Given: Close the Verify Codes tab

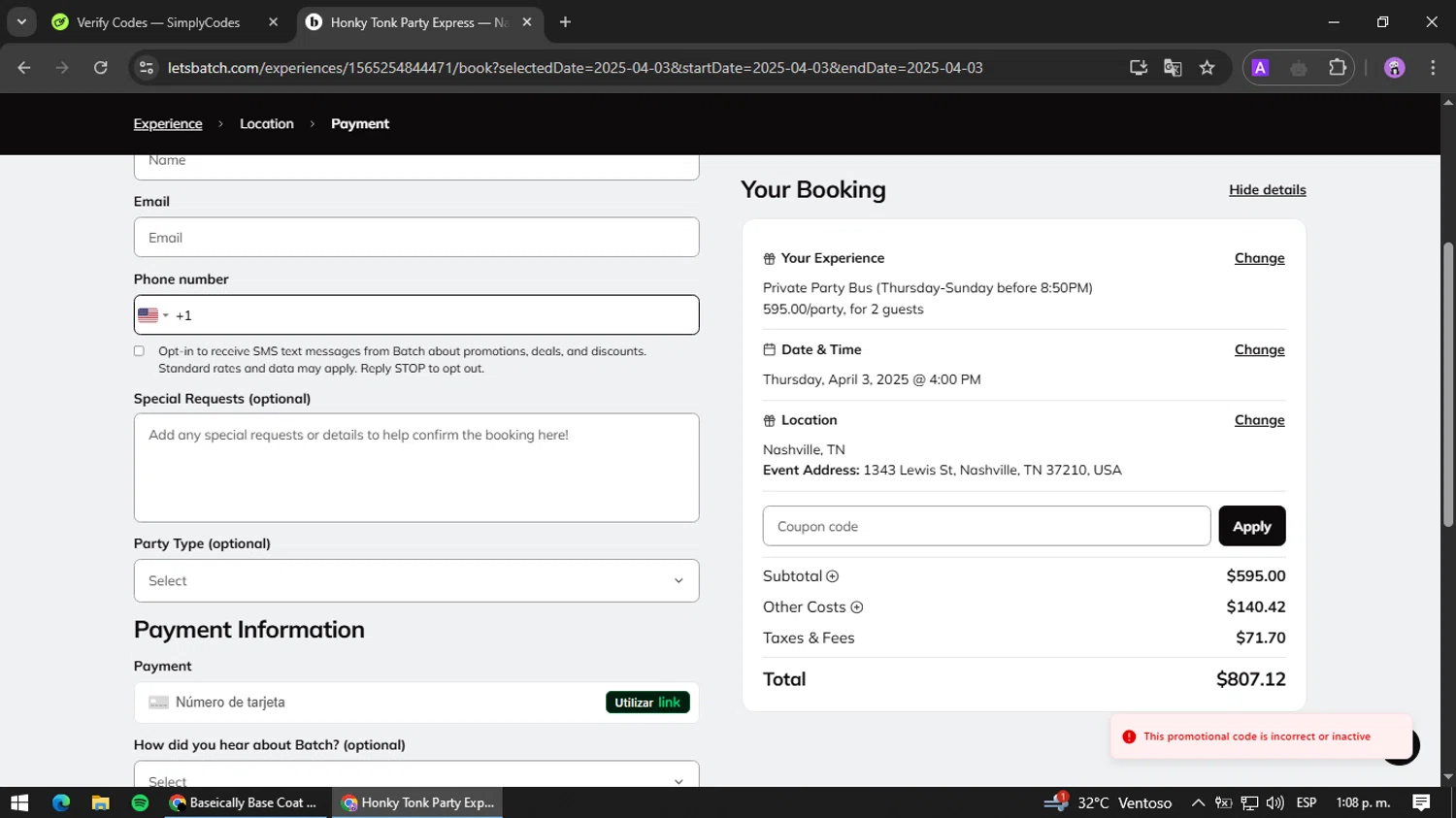Looking at the screenshot, I should coord(273,22).
